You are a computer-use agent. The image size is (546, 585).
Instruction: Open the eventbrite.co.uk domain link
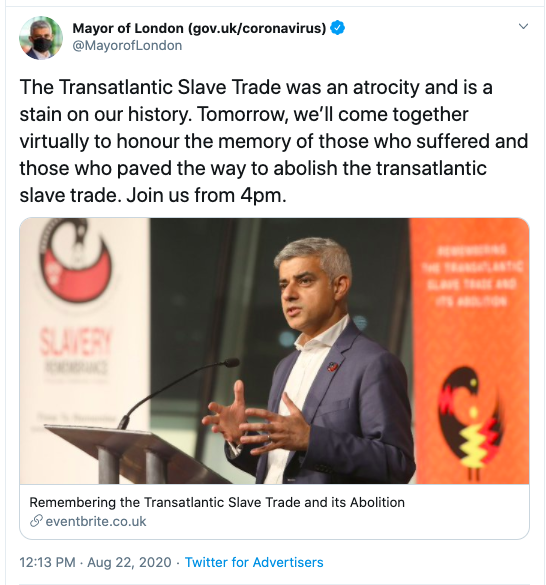coord(96,521)
